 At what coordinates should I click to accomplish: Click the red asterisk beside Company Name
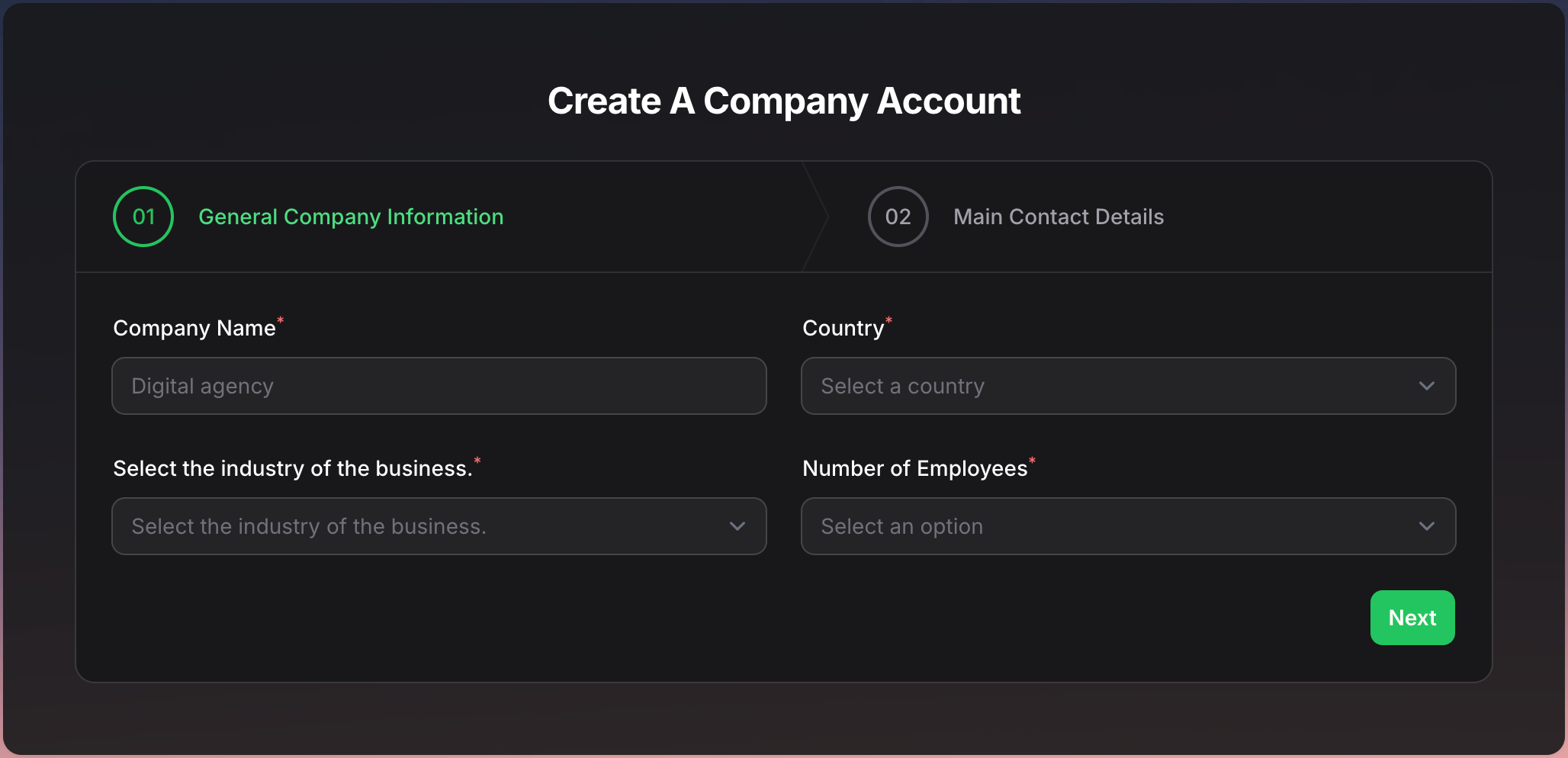281,320
